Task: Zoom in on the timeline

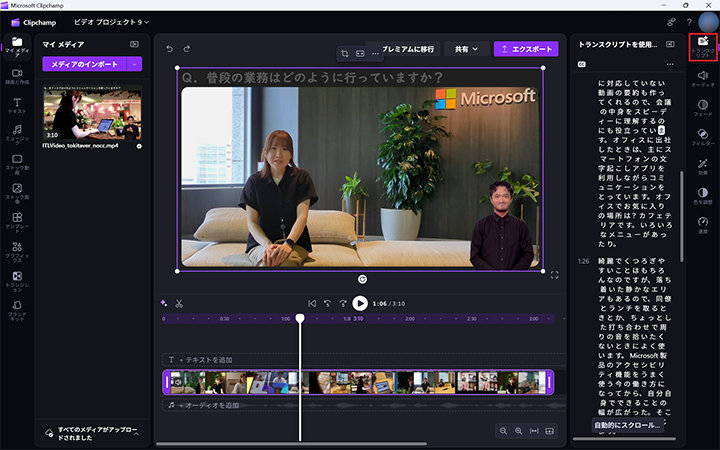Action: pyautogui.click(x=519, y=431)
